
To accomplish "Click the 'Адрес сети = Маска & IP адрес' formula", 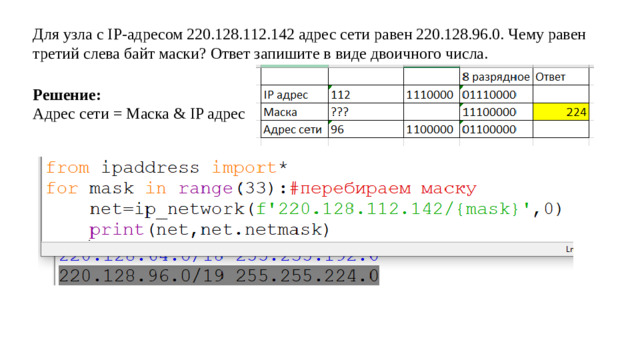I will click(139, 113).
